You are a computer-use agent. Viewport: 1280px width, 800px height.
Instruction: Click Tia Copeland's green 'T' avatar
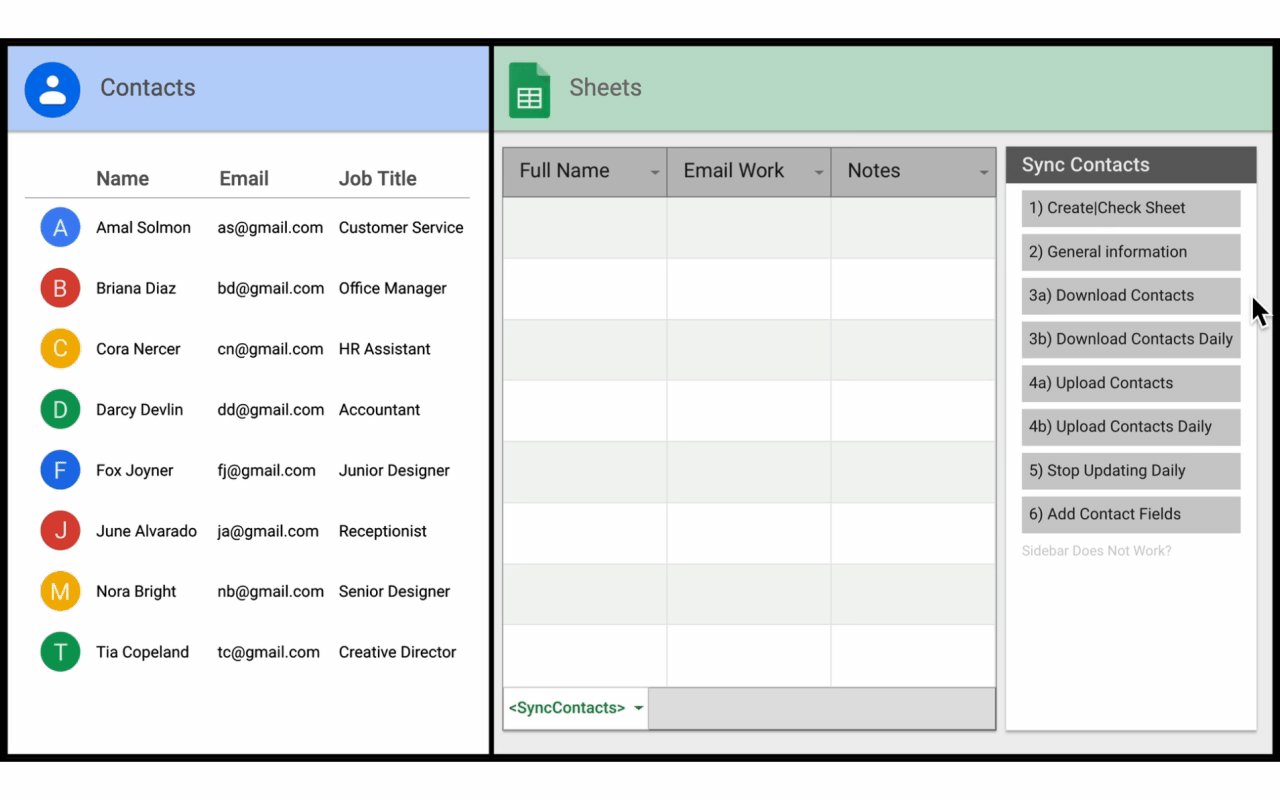pos(60,653)
